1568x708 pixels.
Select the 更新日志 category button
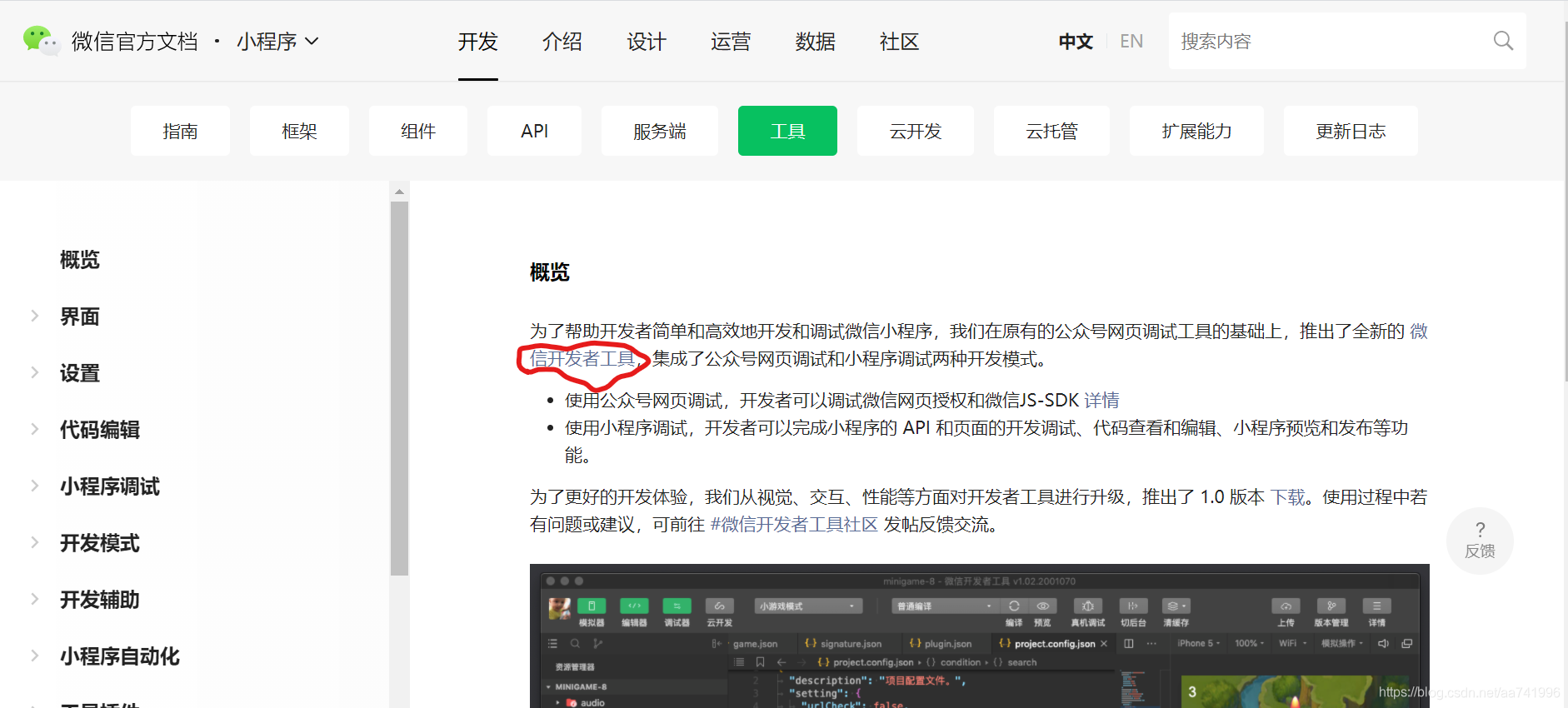(x=1351, y=131)
